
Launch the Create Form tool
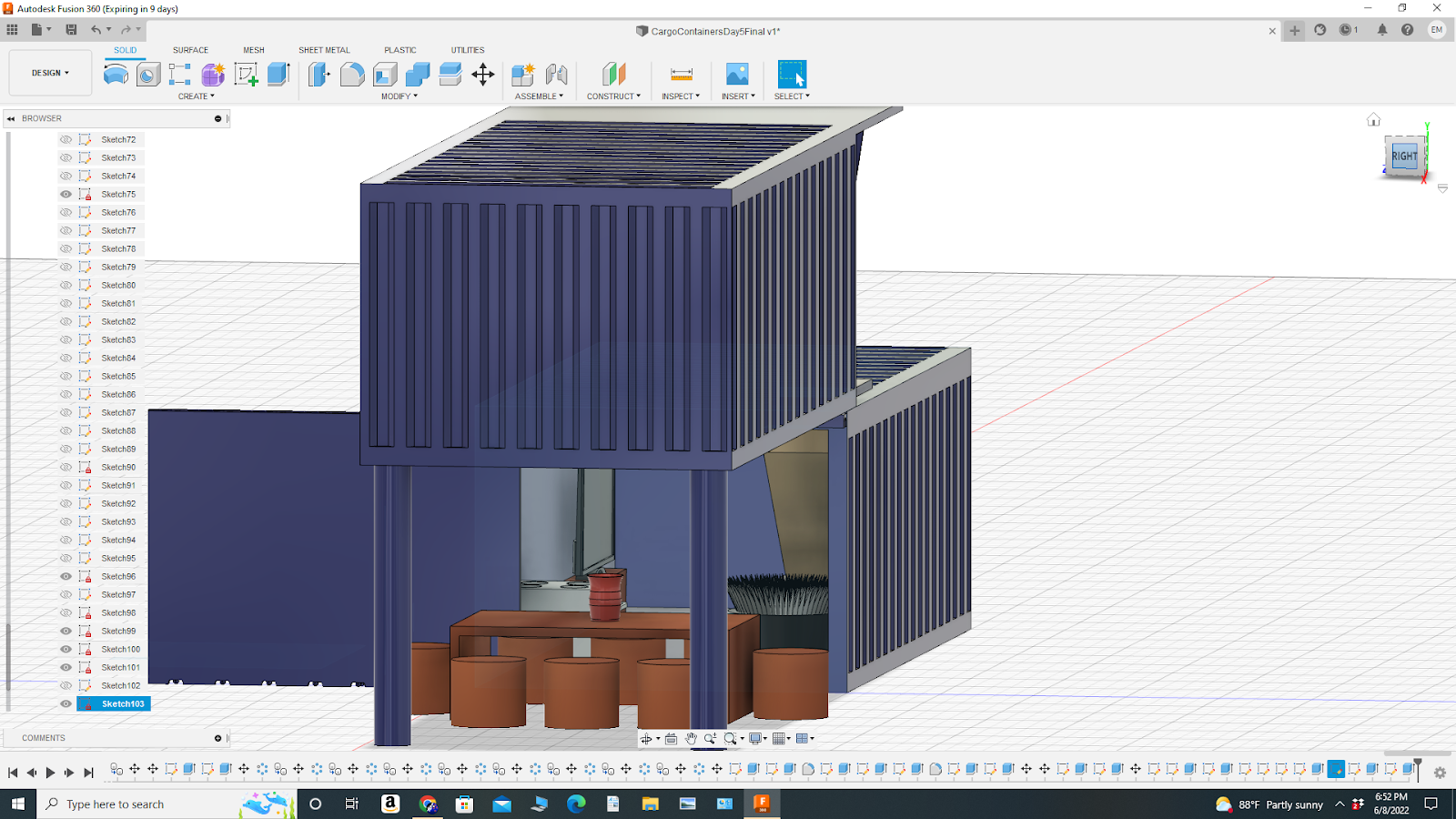tap(211, 76)
